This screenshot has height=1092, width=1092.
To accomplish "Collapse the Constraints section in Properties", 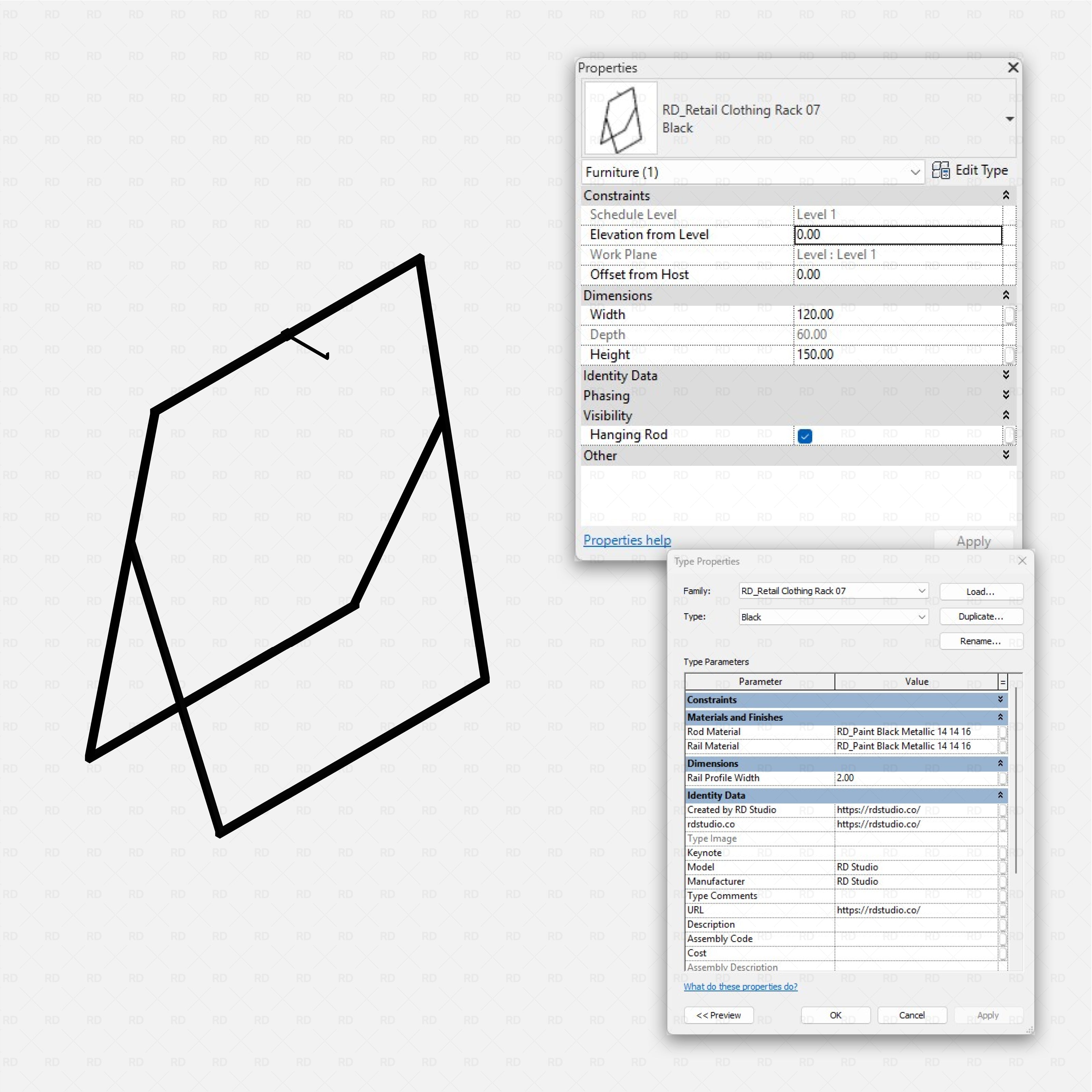I will tap(1006, 195).
